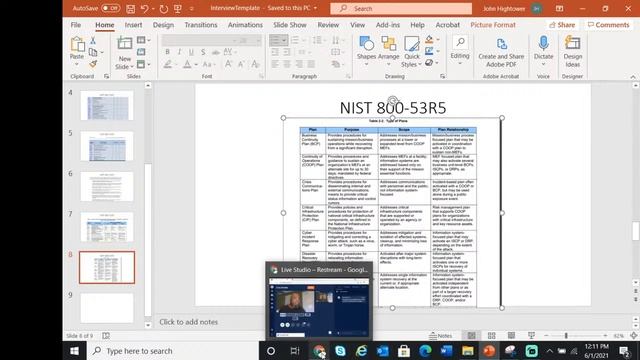Toggle Justify paragraph alignment
Image resolution: width=640 pixels, height=360 pixels.
[311, 64]
